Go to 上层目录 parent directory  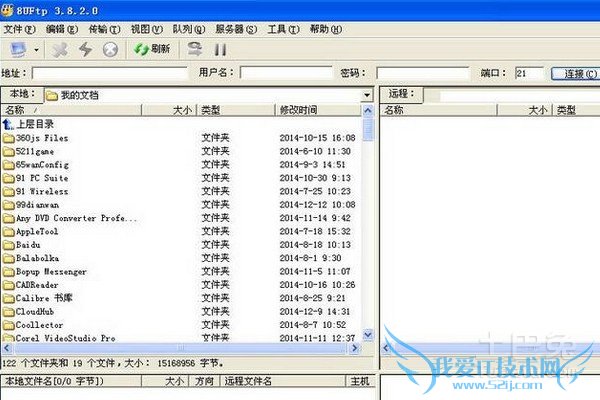coord(28,124)
